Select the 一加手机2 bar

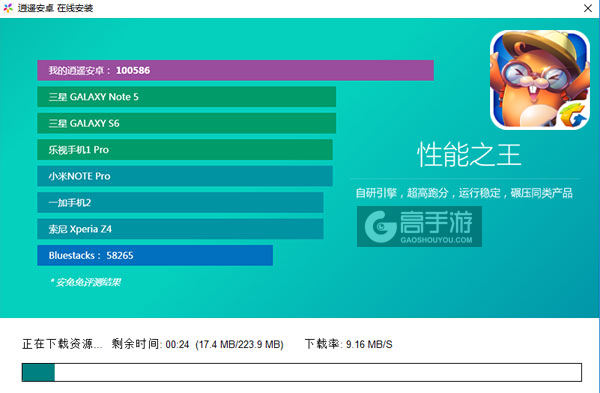180,202
